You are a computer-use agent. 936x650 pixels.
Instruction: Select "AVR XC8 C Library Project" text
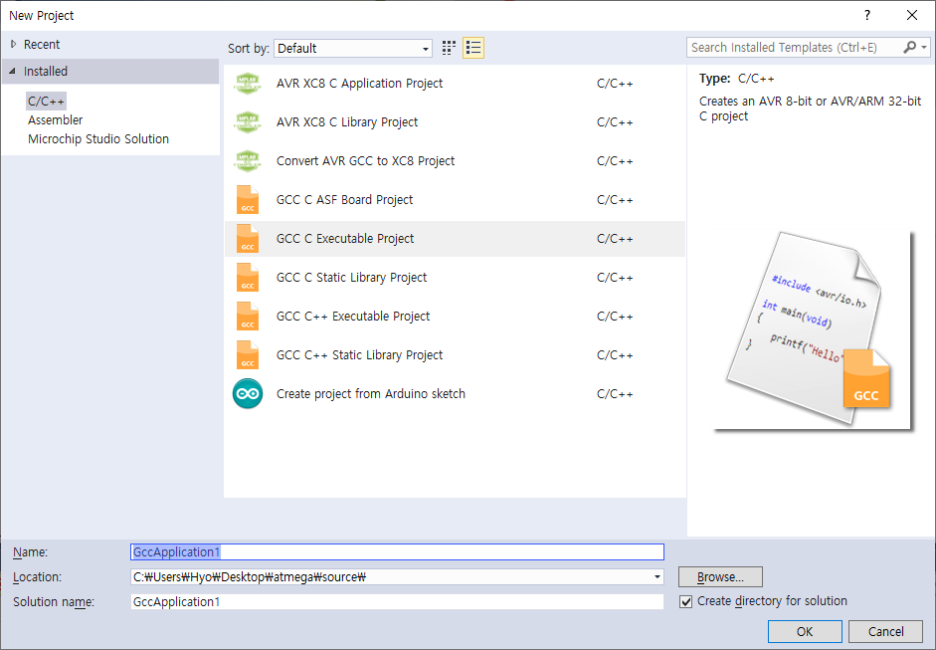coord(347,122)
